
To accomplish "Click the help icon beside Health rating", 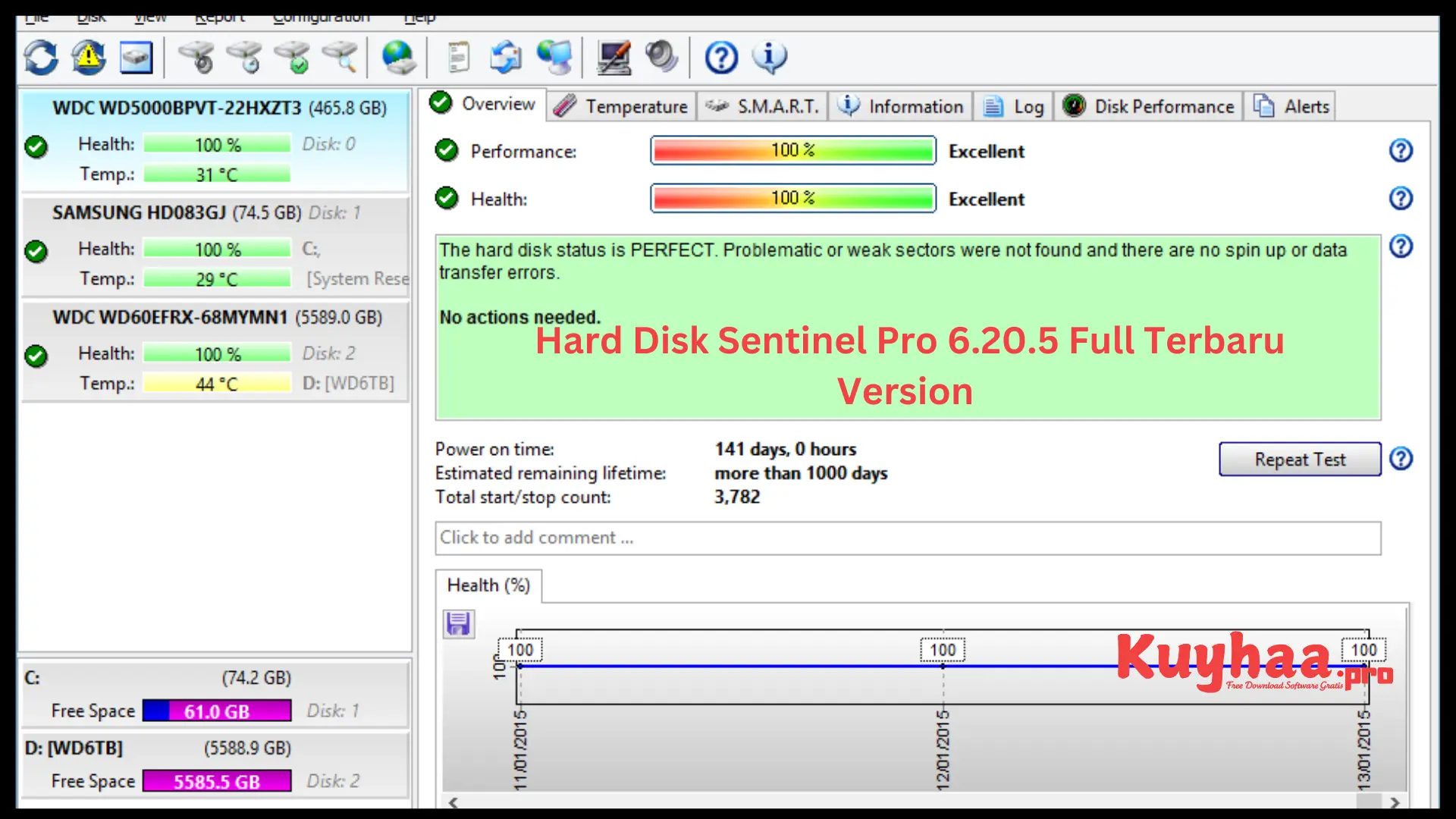I will 1401,199.
